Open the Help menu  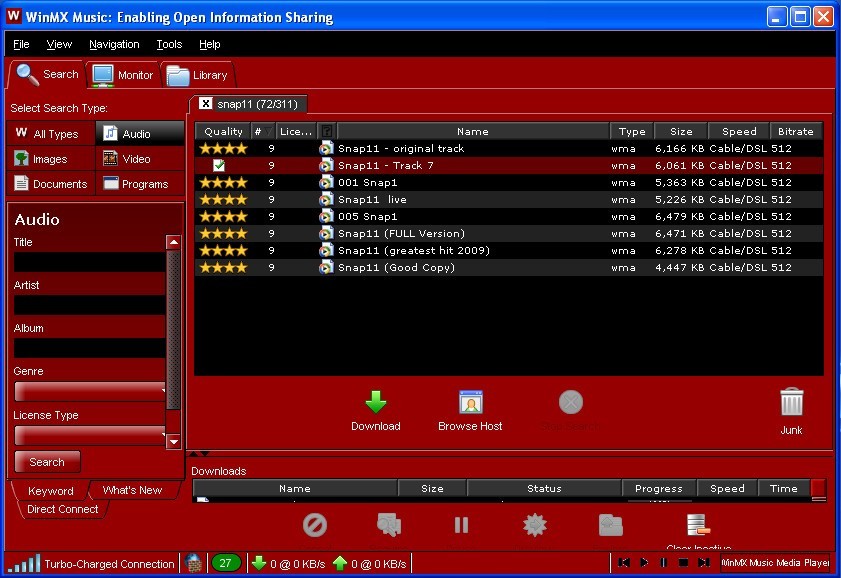[x=210, y=44]
